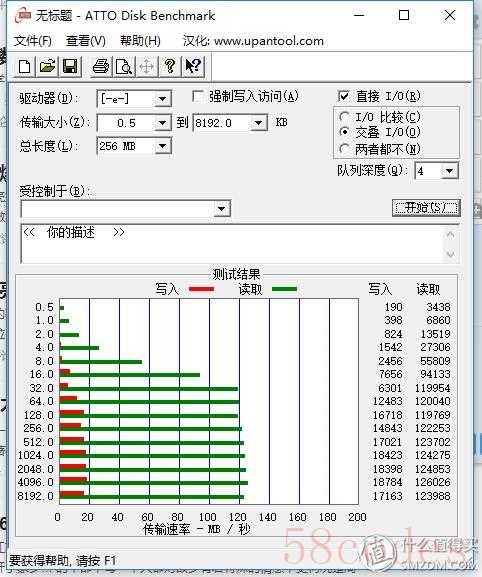This screenshot has height=577, width=482.
Task: Toggle the 直接 I/O checkbox
Action: point(343,96)
